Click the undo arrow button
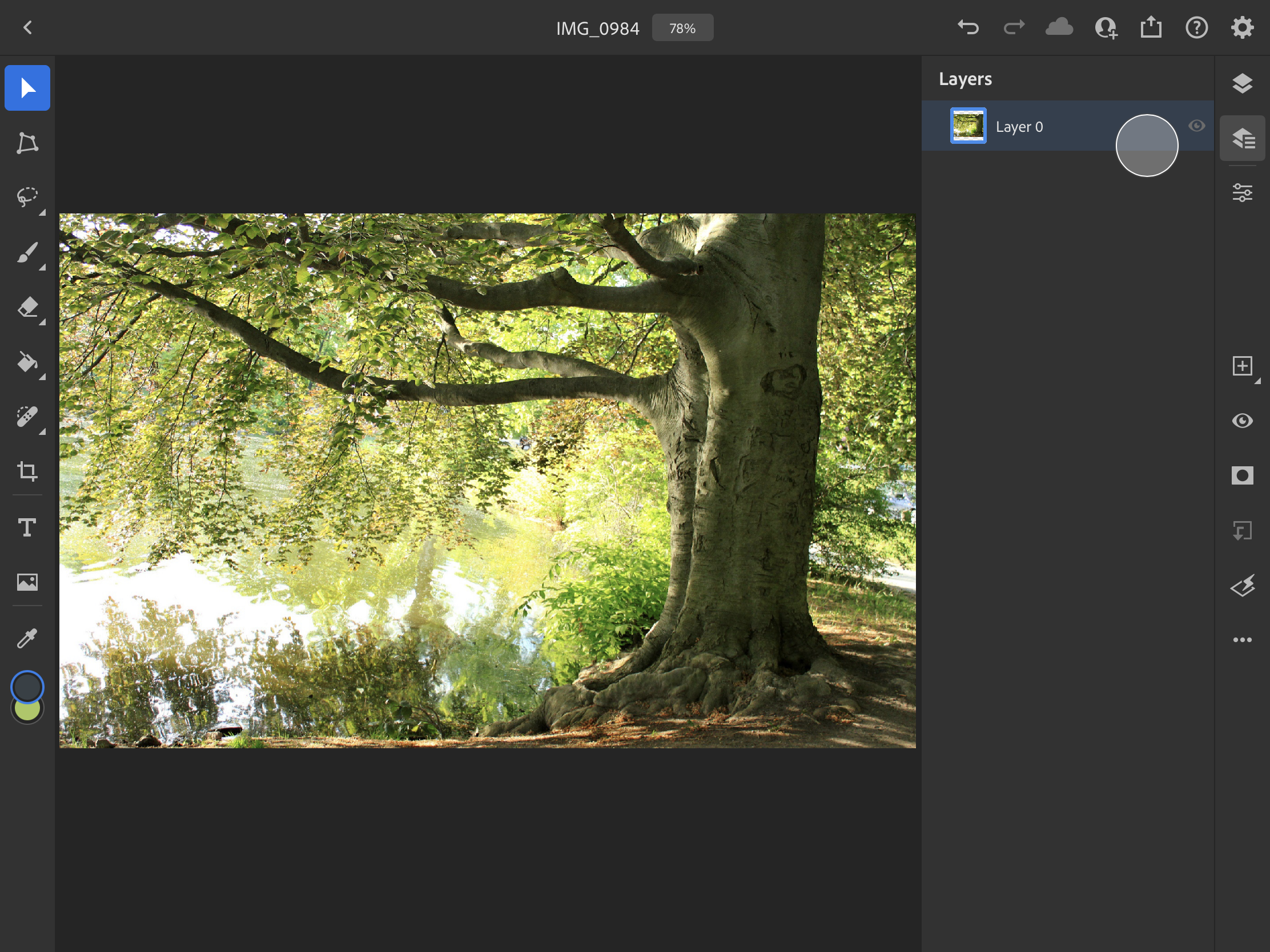 (968, 27)
